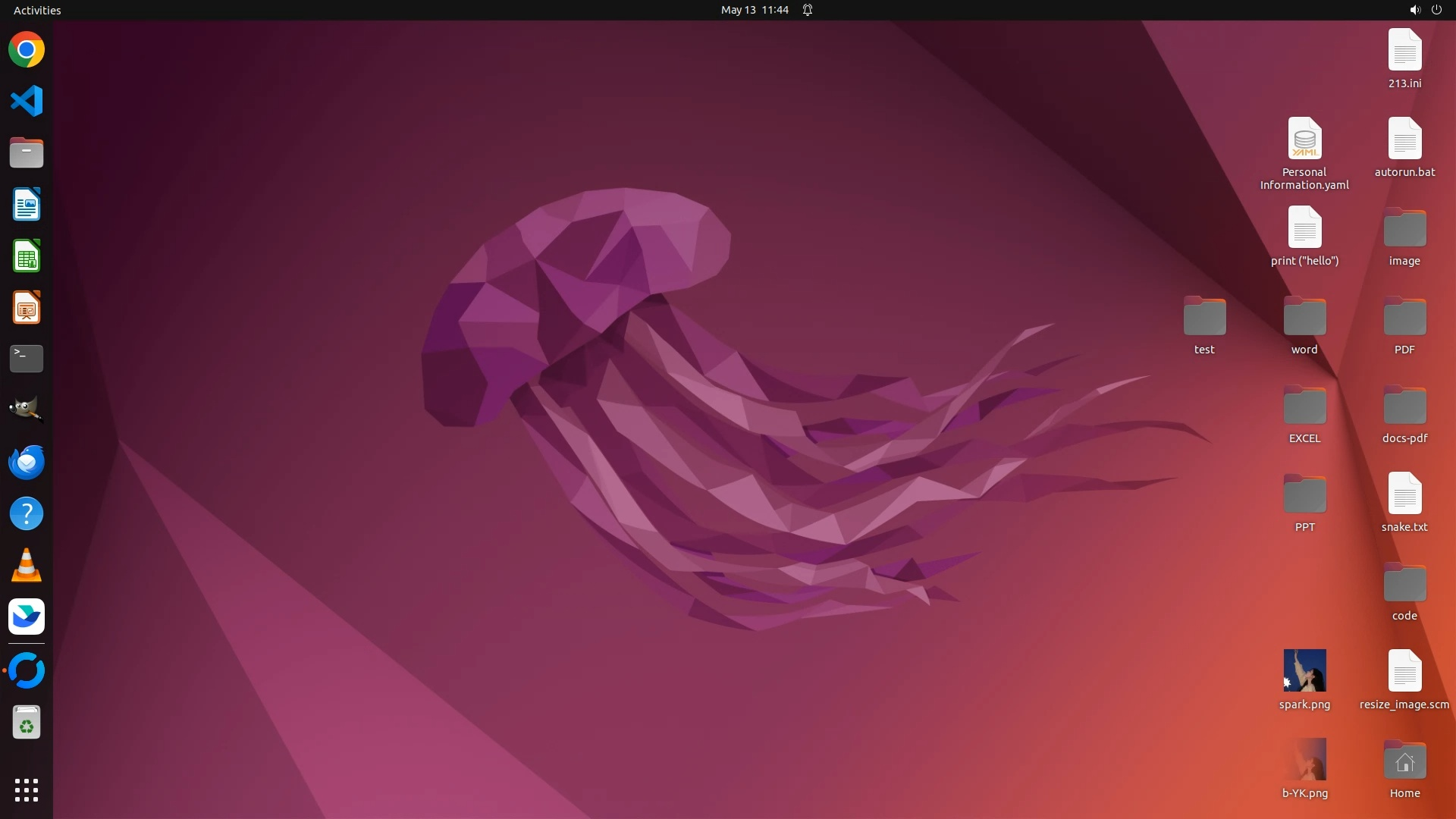Select the EXCEL folder on desktop

(x=1304, y=406)
